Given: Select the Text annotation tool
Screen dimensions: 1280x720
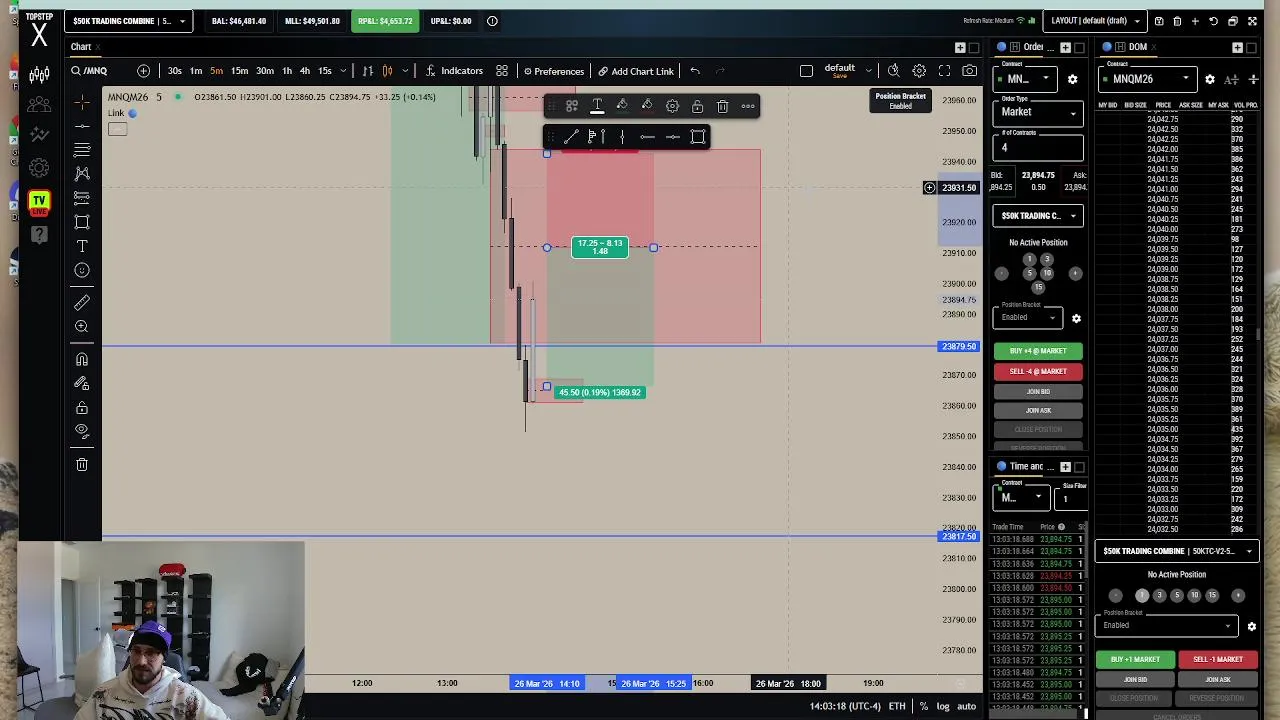Looking at the screenshot, I should click(x=82, y=246).
